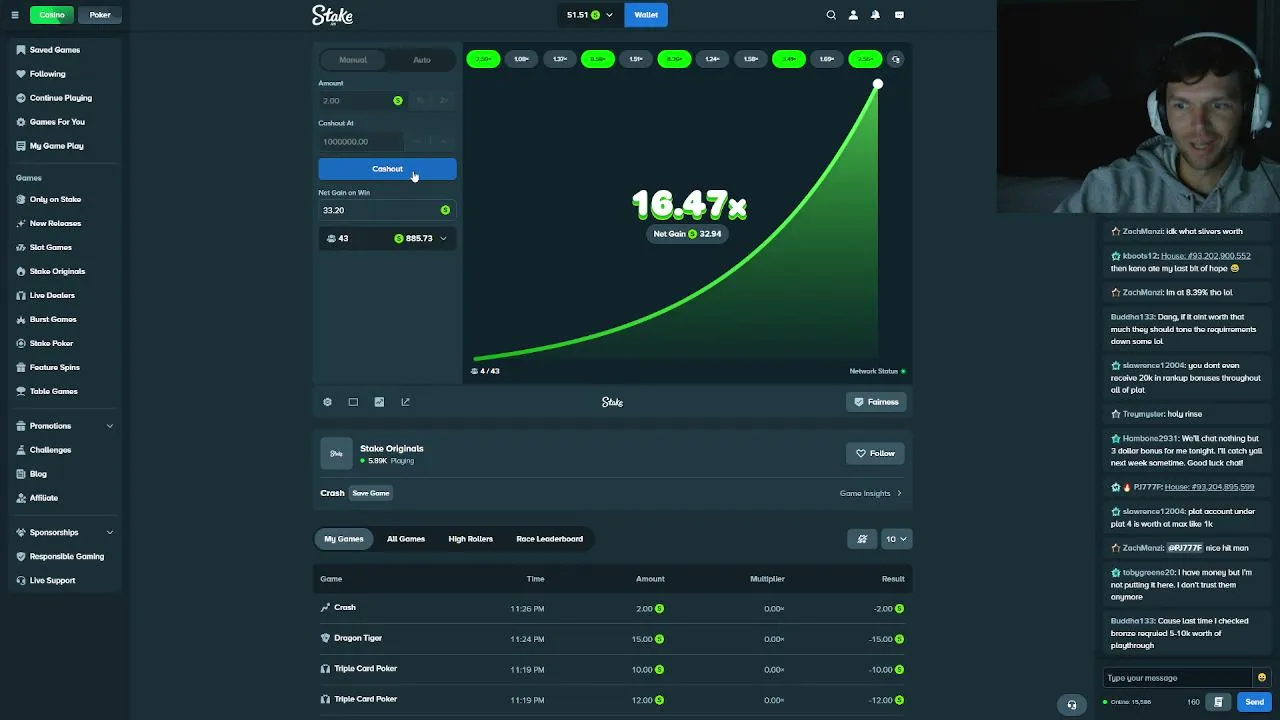Click the chat message input field
1280x720 pixels.
point(1178,678)
